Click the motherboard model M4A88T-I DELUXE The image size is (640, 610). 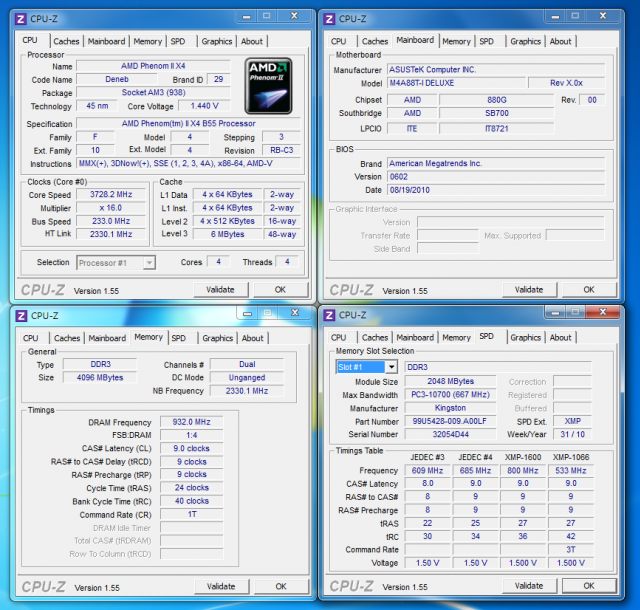457,83
